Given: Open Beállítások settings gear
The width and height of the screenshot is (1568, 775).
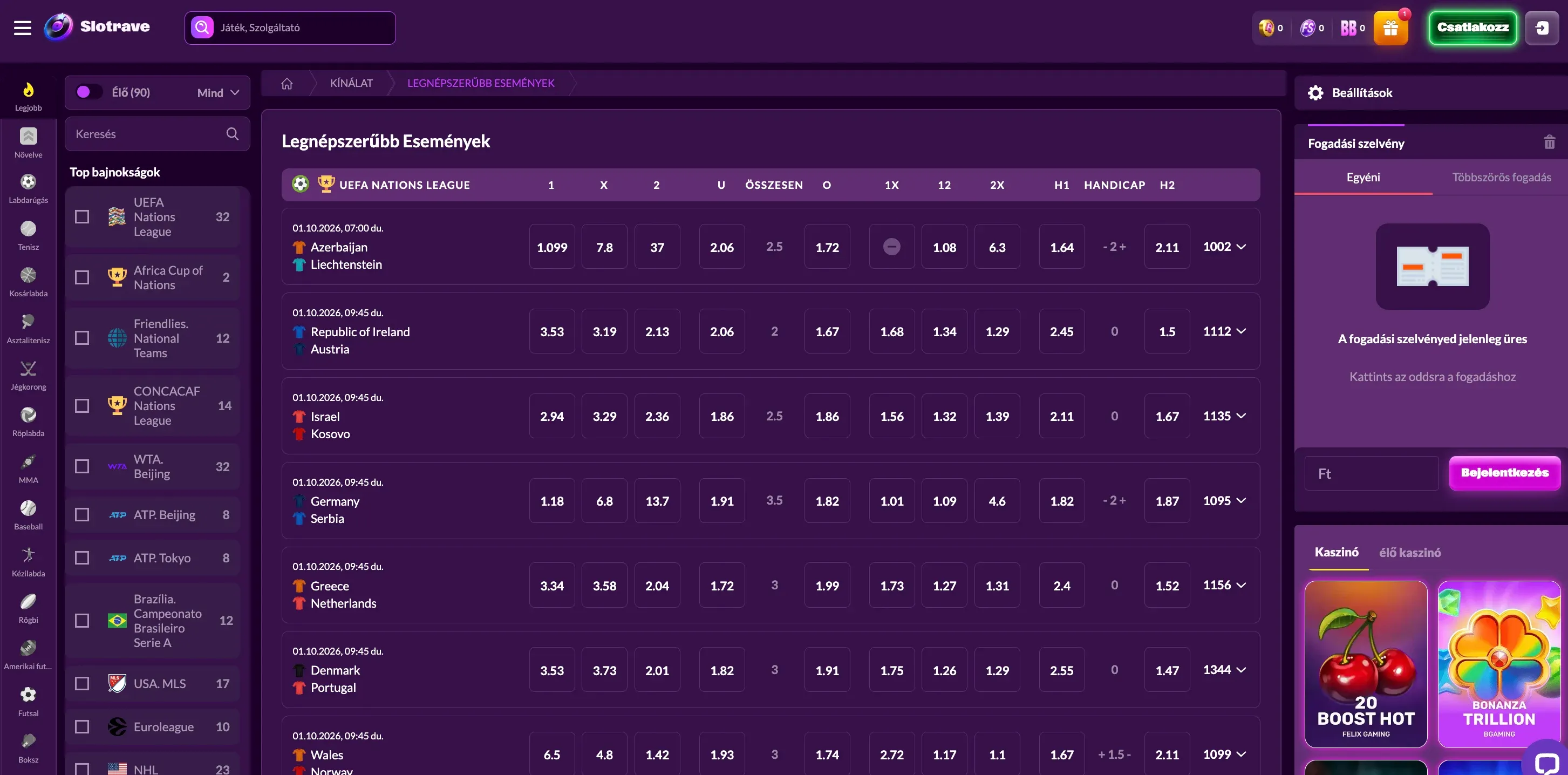Looking at the screenshot, I should click(x=1315, y=92).
